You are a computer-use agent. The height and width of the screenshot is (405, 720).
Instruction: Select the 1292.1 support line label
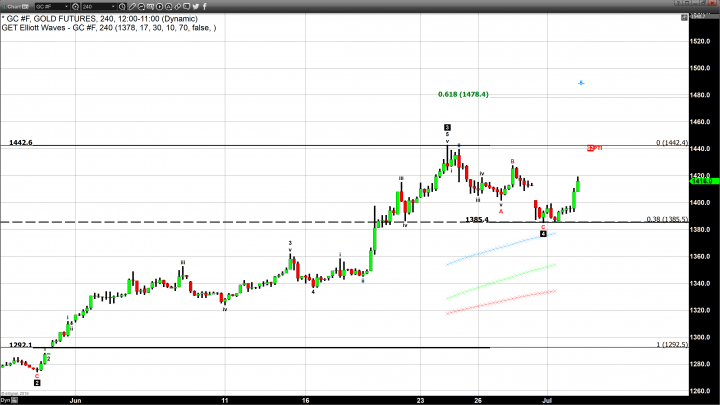pos(20,344)
